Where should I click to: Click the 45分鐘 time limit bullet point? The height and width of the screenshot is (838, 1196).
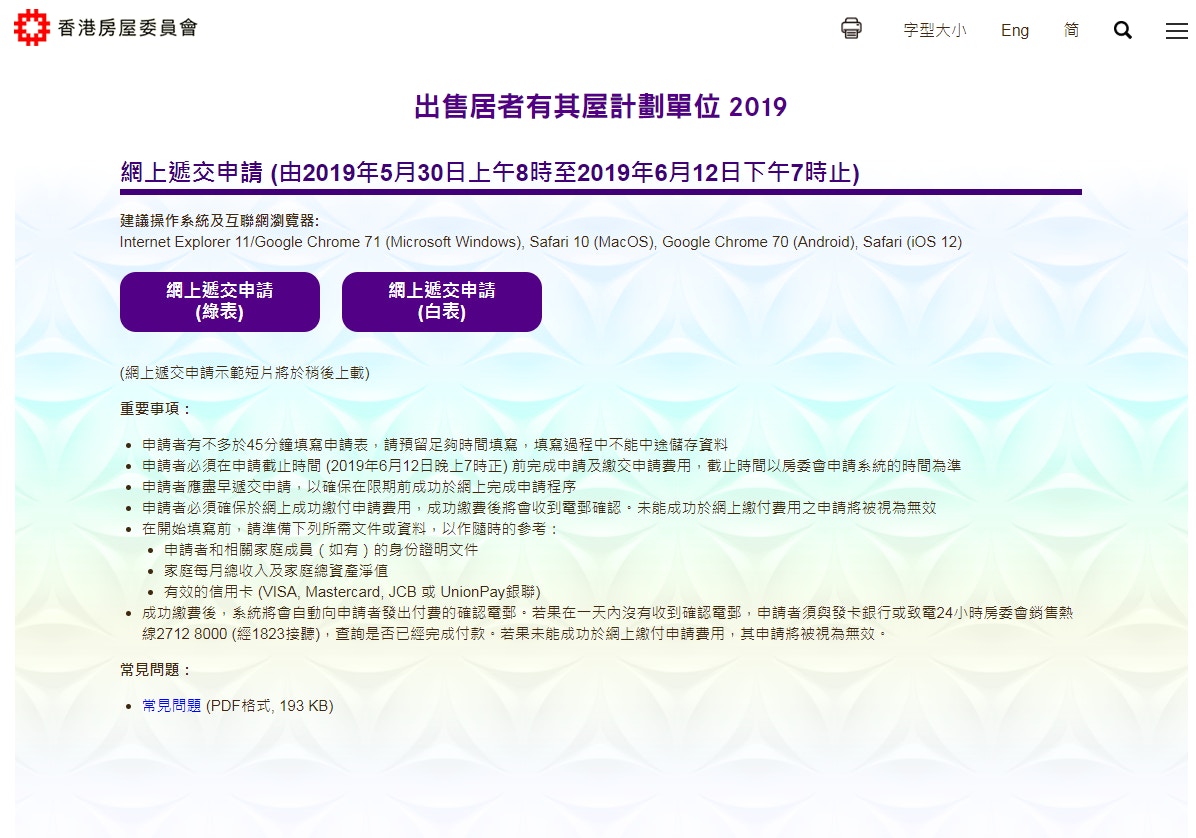coord(435,445)
